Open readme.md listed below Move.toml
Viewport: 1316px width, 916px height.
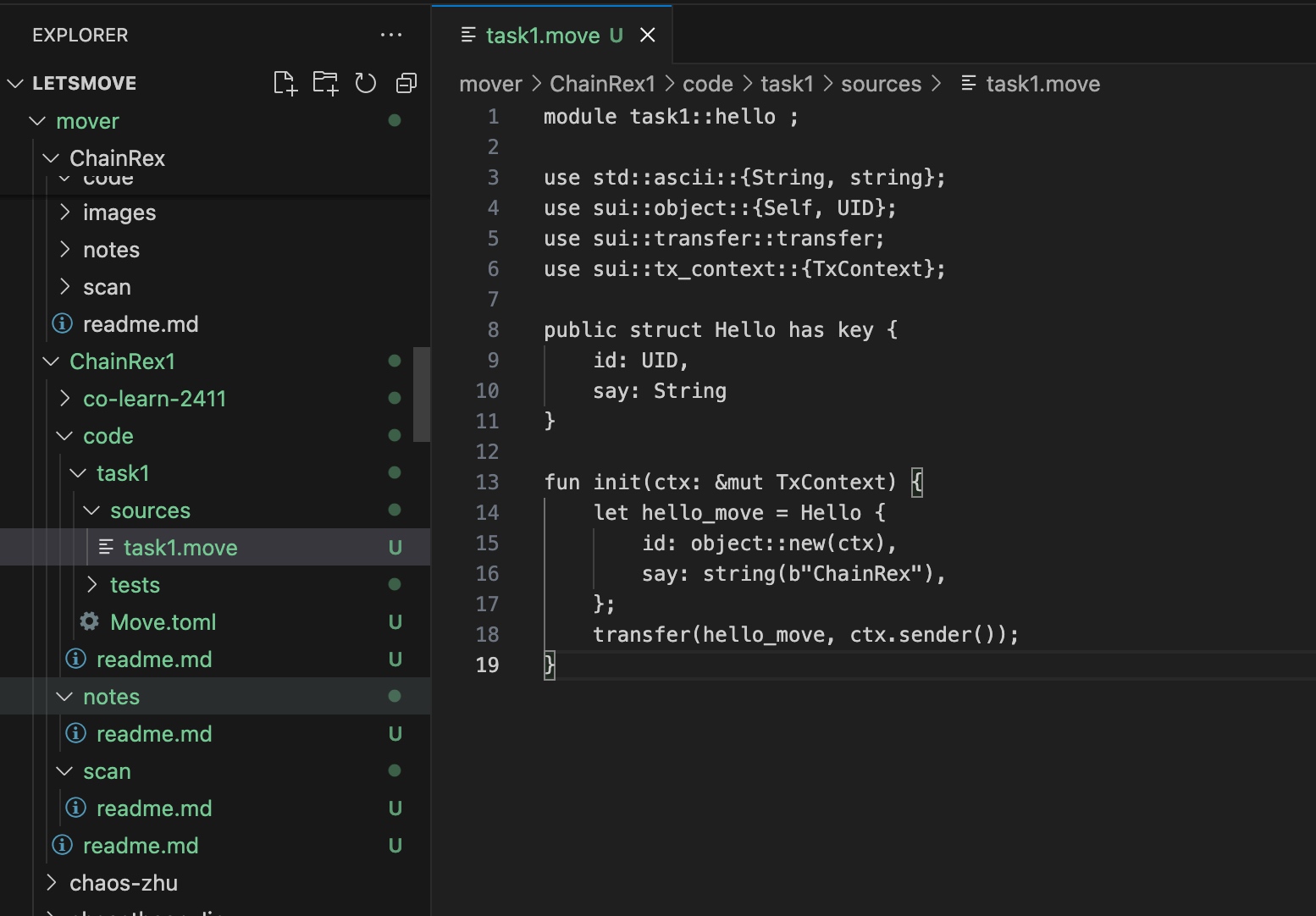(x=215, y=659)
